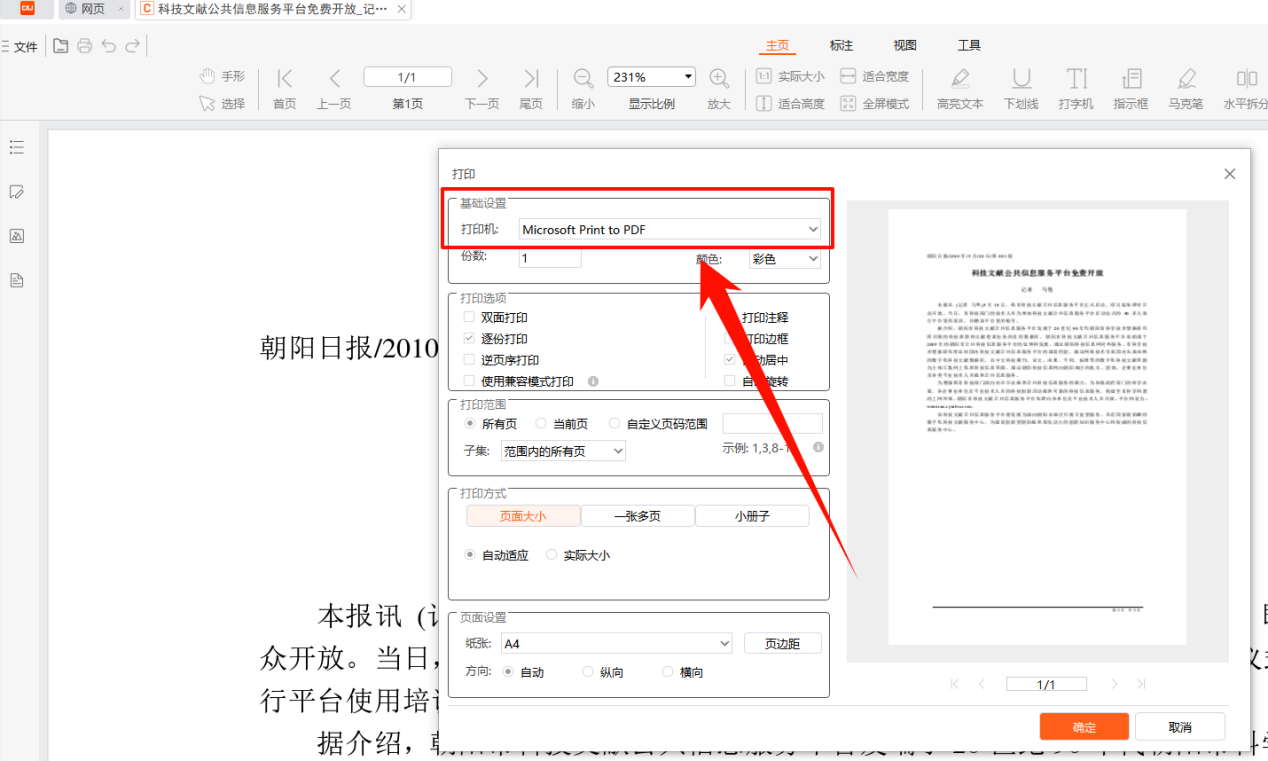Click the 确定 (confirm) button

tap(1084, 727)
